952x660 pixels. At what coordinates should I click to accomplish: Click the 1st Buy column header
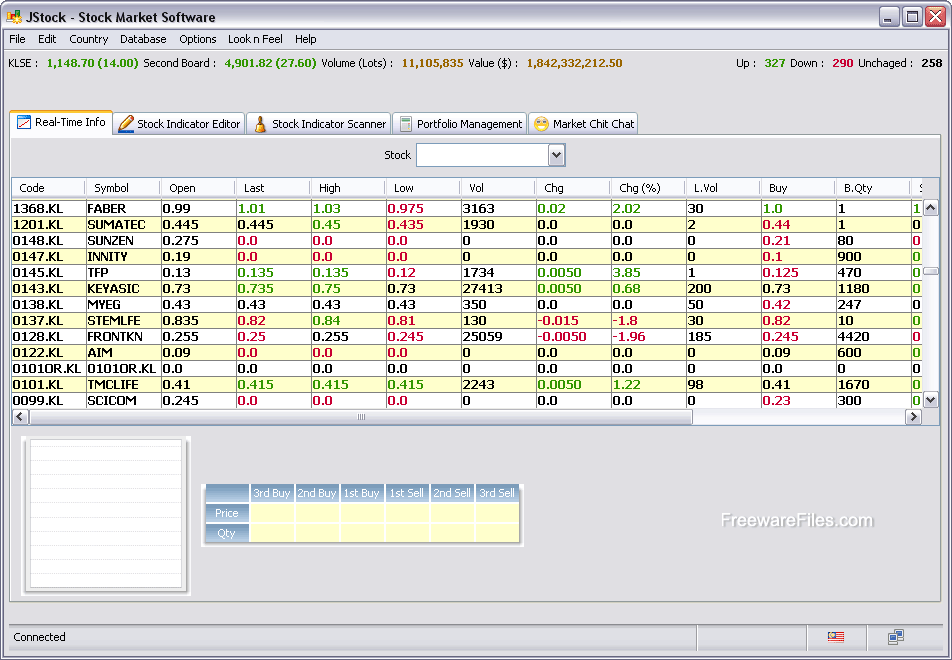(x=362, y=493)
